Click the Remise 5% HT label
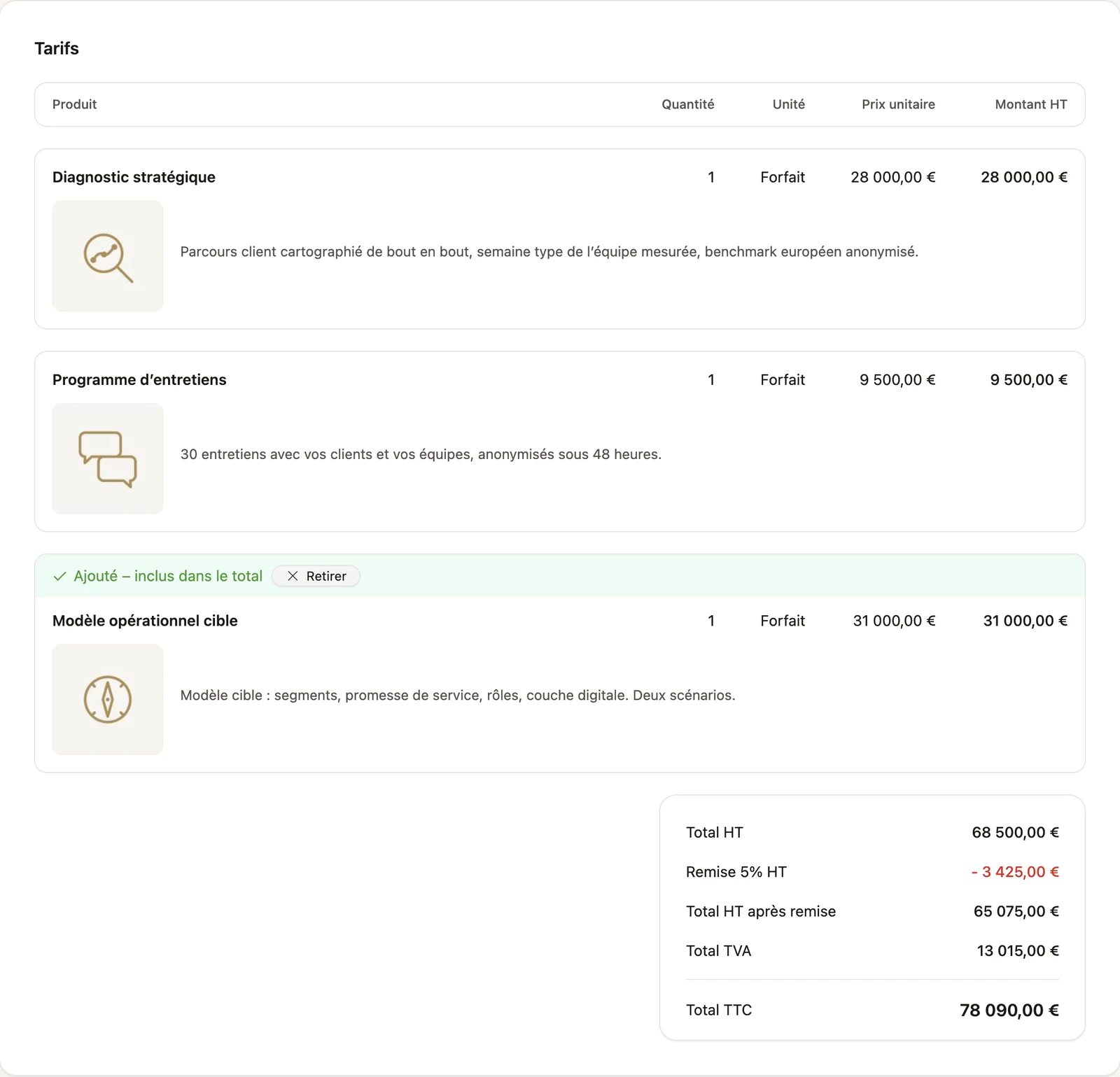1120x1077 pixels. click(x=736, y=872)
